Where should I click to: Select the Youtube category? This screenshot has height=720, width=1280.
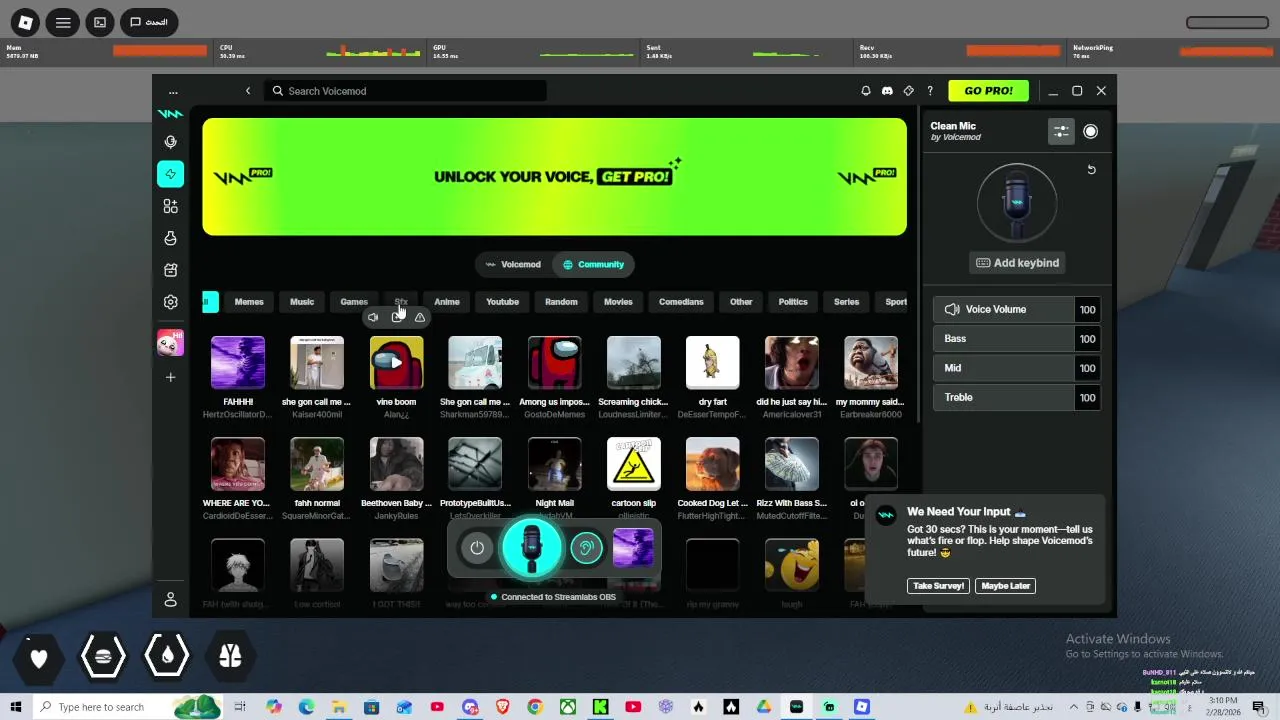tap(503, 302)
